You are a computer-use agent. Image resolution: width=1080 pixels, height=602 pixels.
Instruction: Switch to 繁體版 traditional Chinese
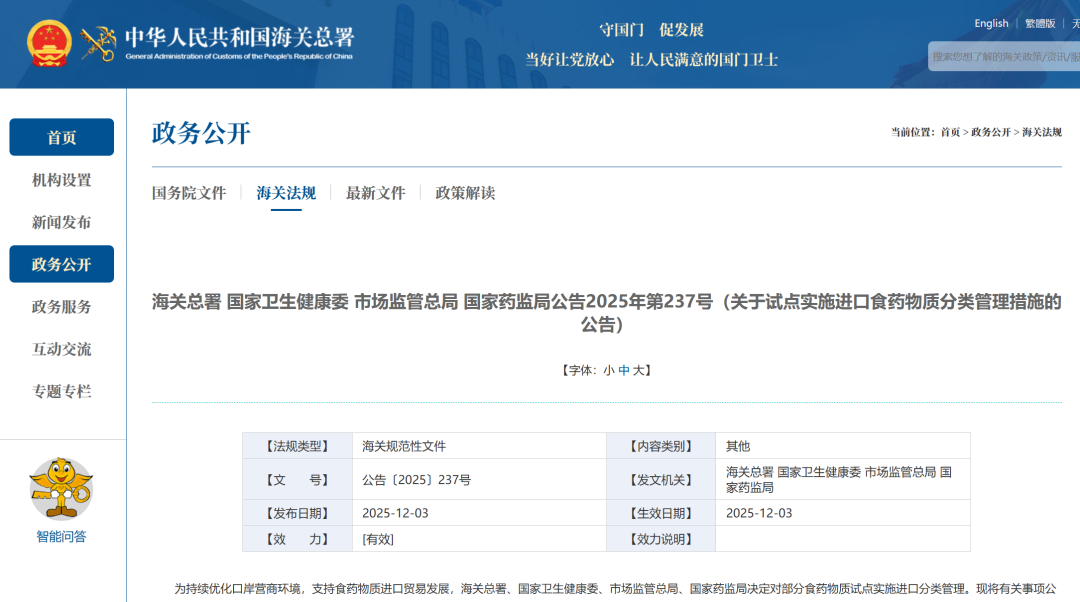1040,24
